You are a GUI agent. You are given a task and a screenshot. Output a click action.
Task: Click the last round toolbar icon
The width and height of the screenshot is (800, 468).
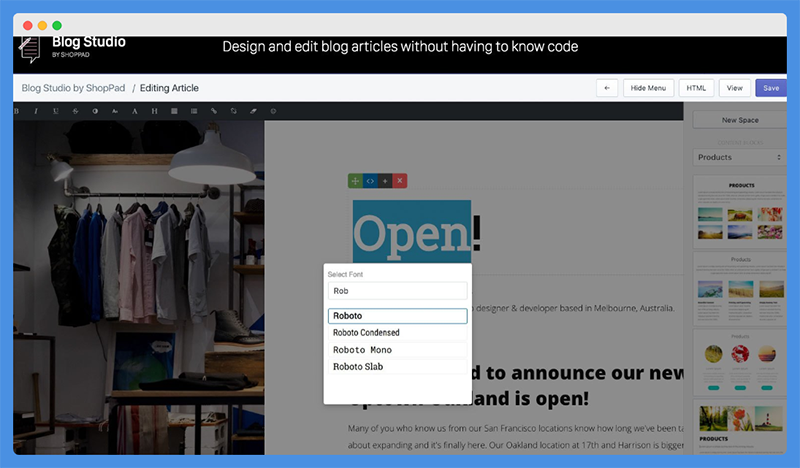click(273, 111)
